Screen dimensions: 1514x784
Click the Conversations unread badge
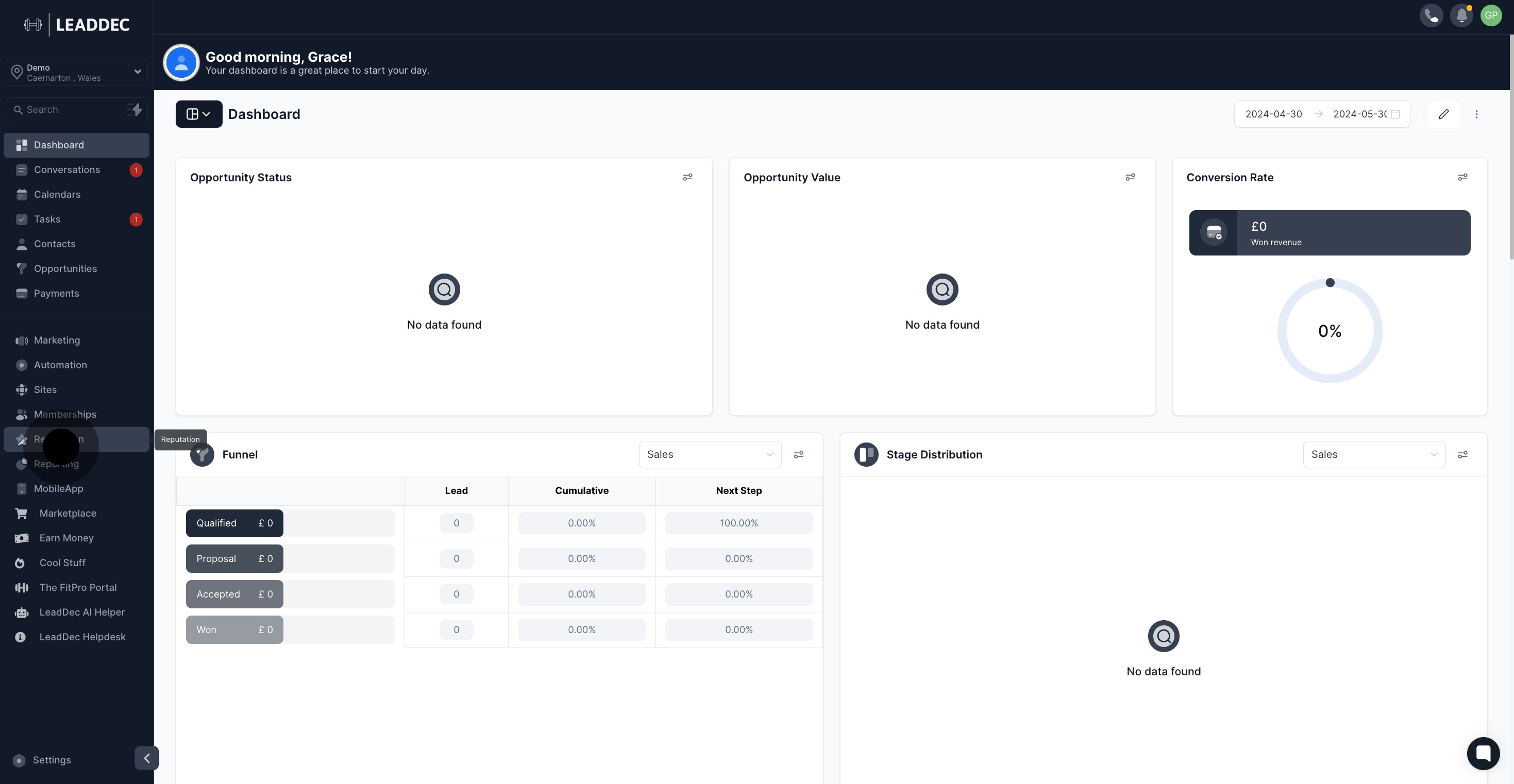click(x=136, y=170)
